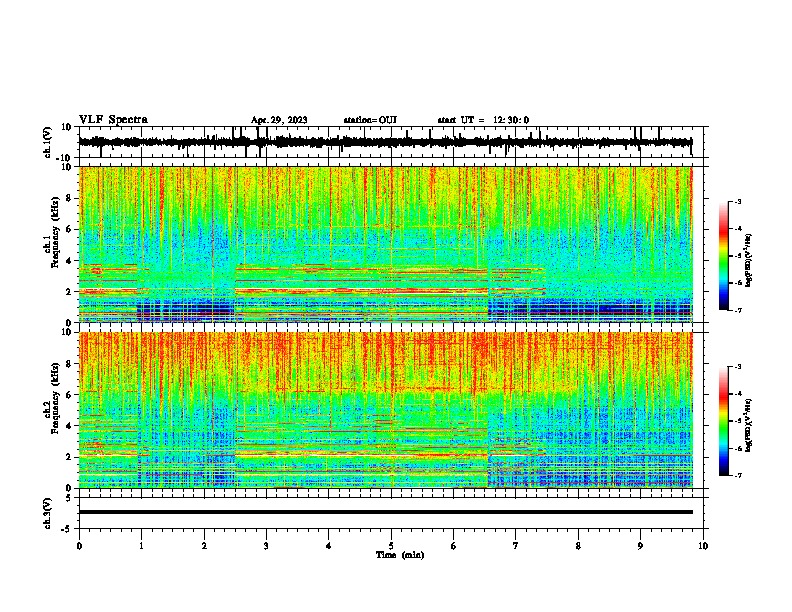Click the ch.1 spectrogram color scale bar

point(723,256)
